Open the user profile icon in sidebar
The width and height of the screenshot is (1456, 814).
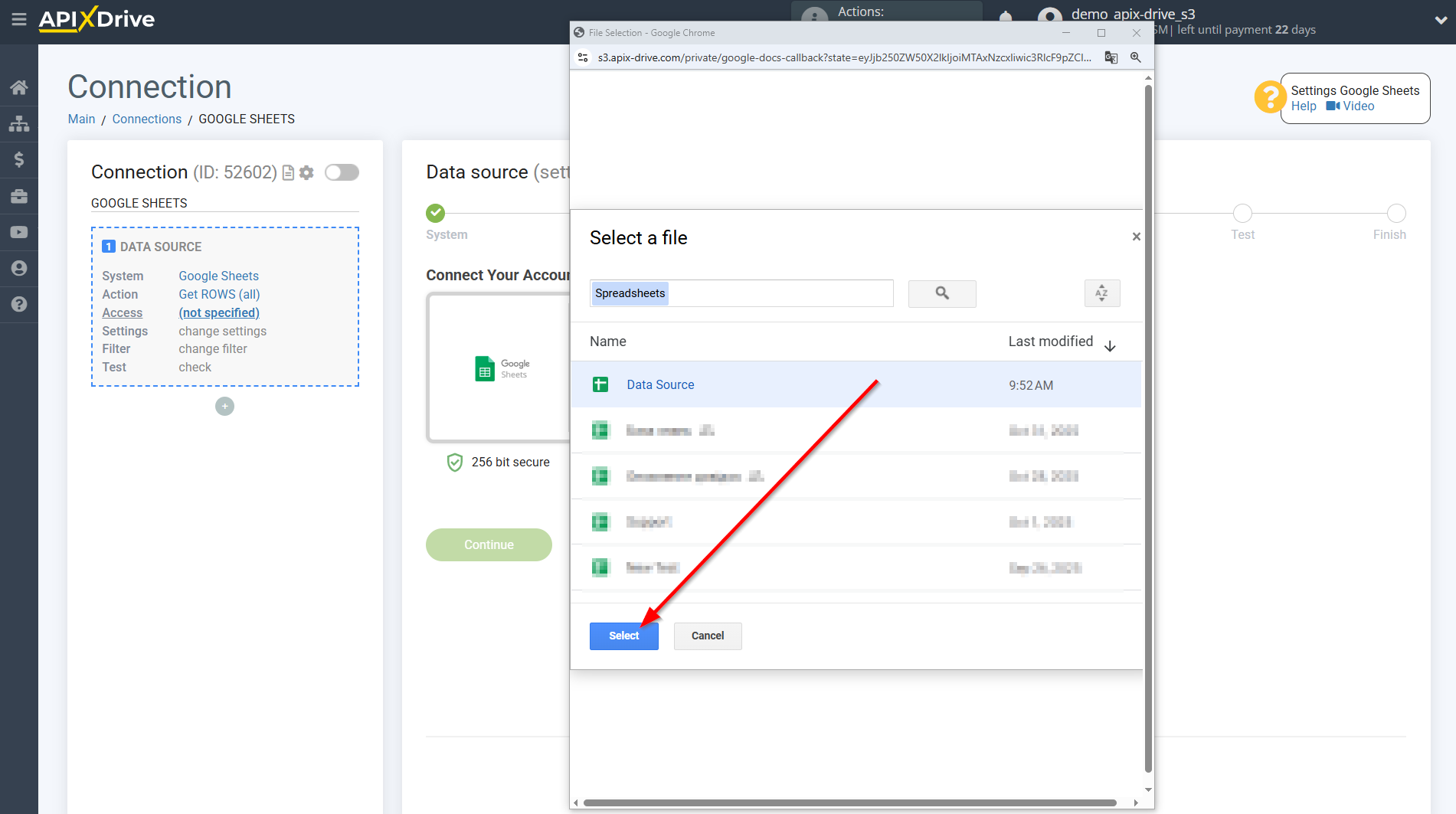(19, 268)
